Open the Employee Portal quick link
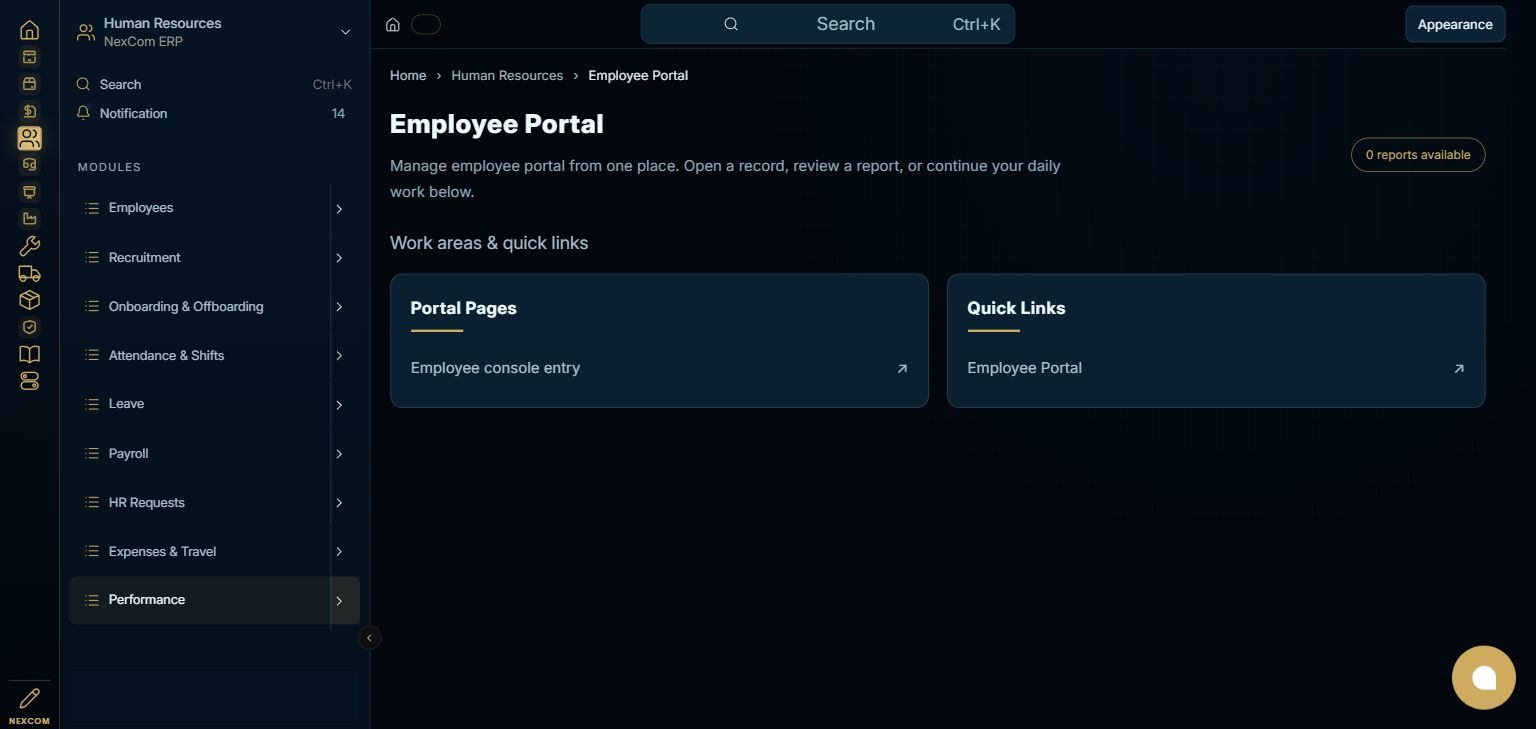 (x=1216, y=368)
